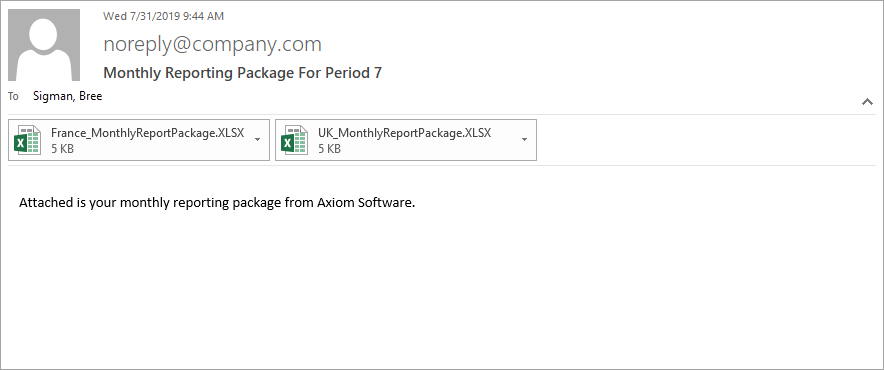Click the To field label
Viewport: 884px width, 370px height.
point(13,96)
